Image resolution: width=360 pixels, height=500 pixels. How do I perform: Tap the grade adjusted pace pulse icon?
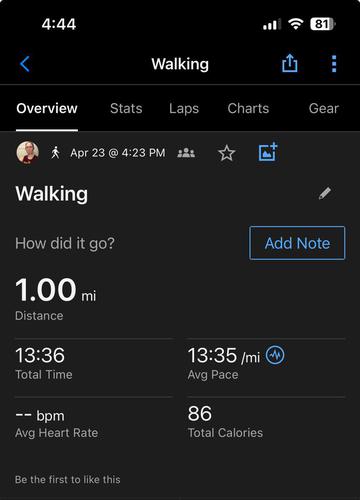click(275, 355)
